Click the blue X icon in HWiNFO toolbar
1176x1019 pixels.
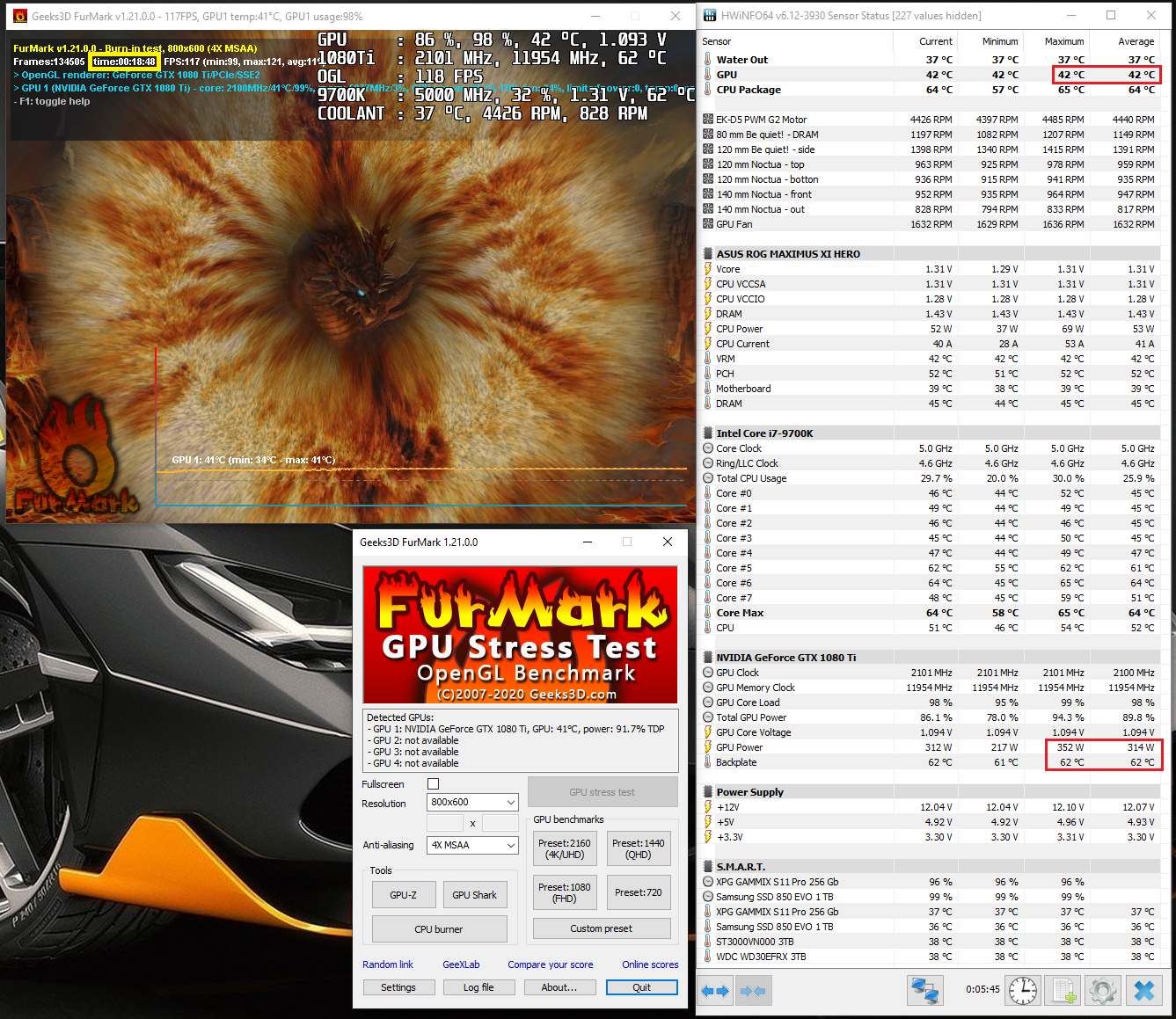pyautogui.click(x=1144, y=990)
